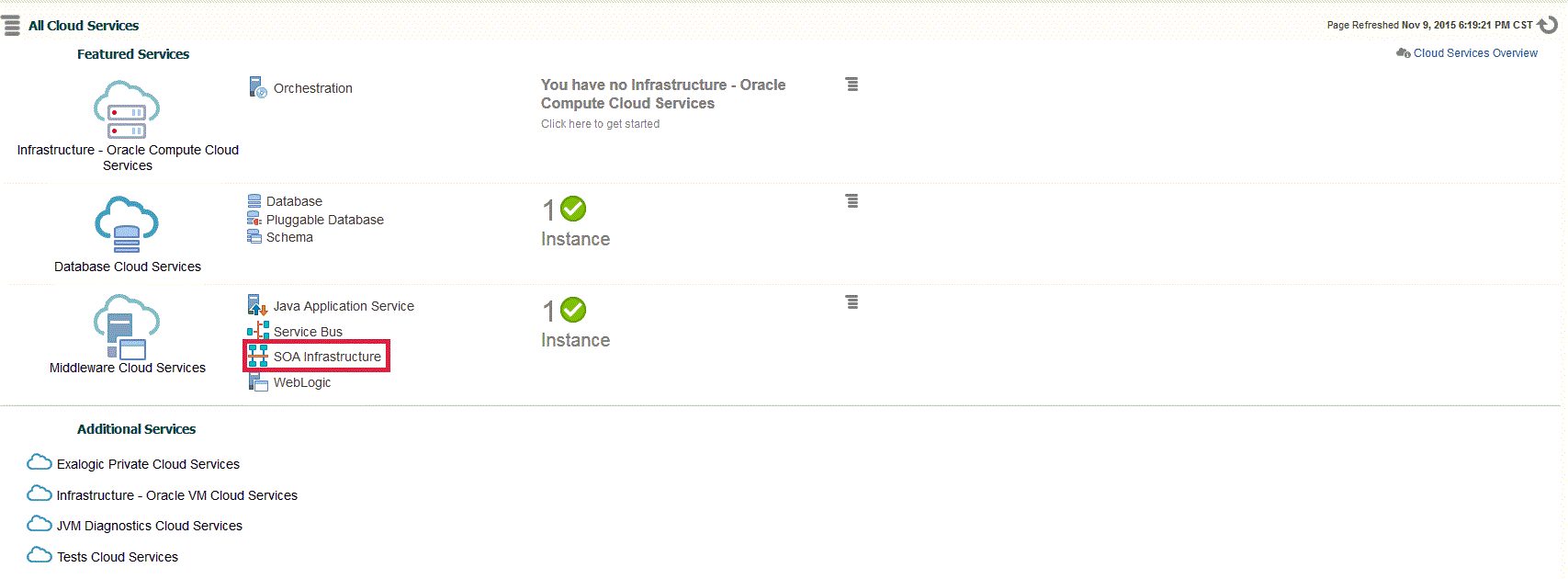Click the Page Refreshed timestamp text

pos(1429,25)
